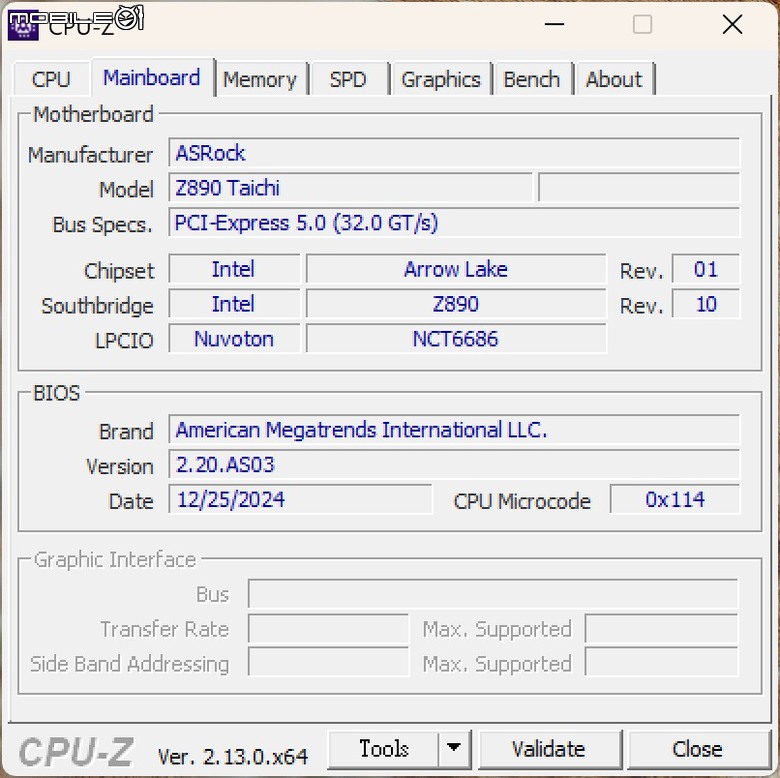This screenshot has height=778, width=780.
Task: Click the CPU-Z logo at bottom left
Action: click(76, 752)
